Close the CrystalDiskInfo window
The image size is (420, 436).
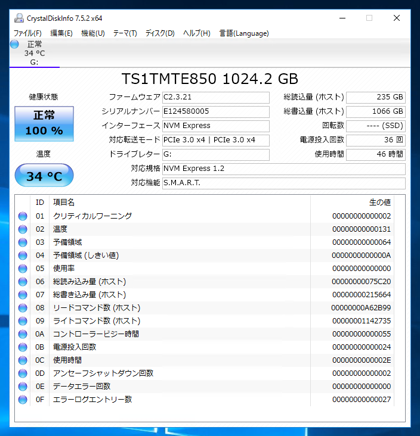(x=397, y=18)
